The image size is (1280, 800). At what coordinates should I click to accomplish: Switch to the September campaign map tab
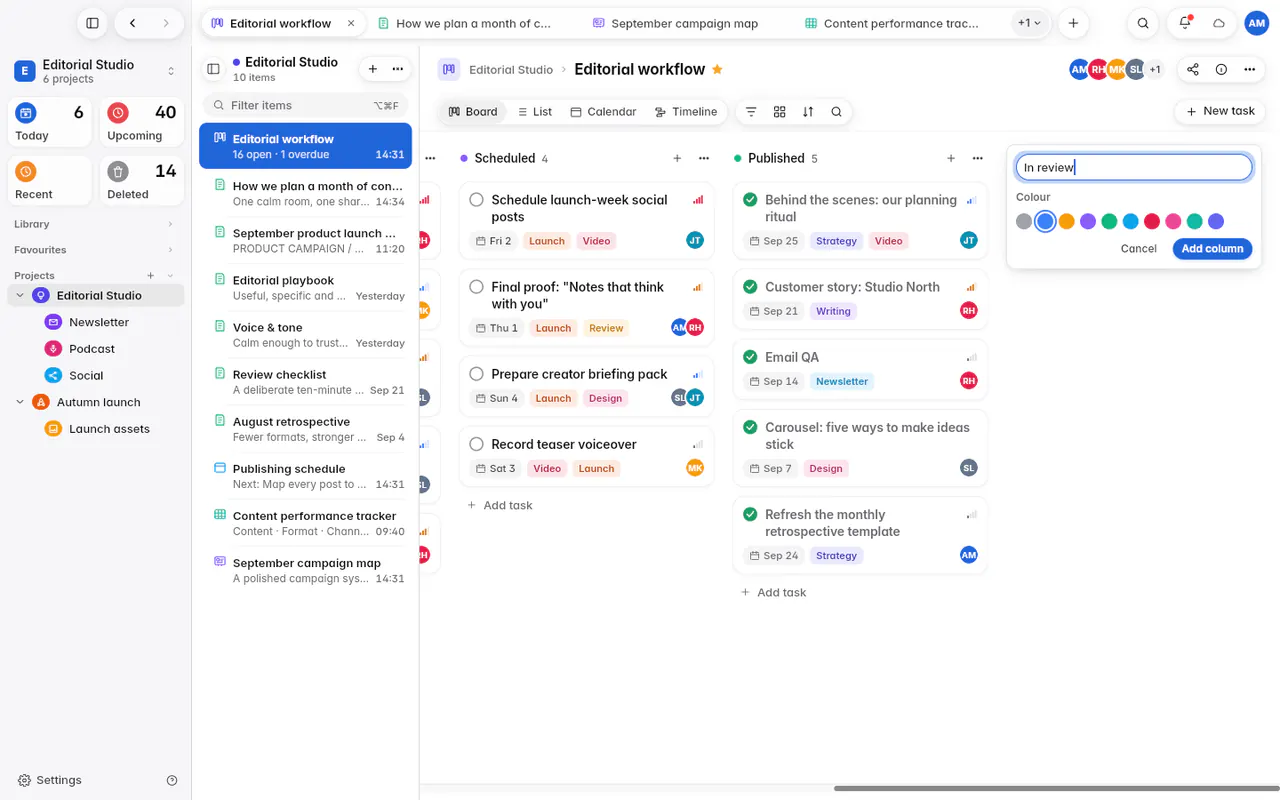click(x=684, y=23)
